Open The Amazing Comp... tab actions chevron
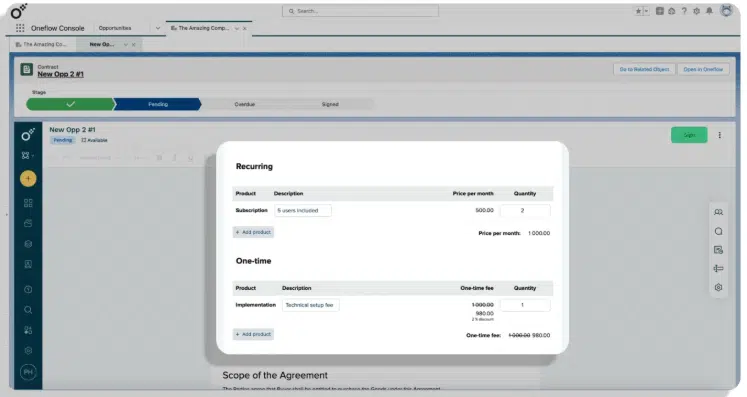Image resolution: width=747 pixels, height=397 pixels. tap(237, 29)
